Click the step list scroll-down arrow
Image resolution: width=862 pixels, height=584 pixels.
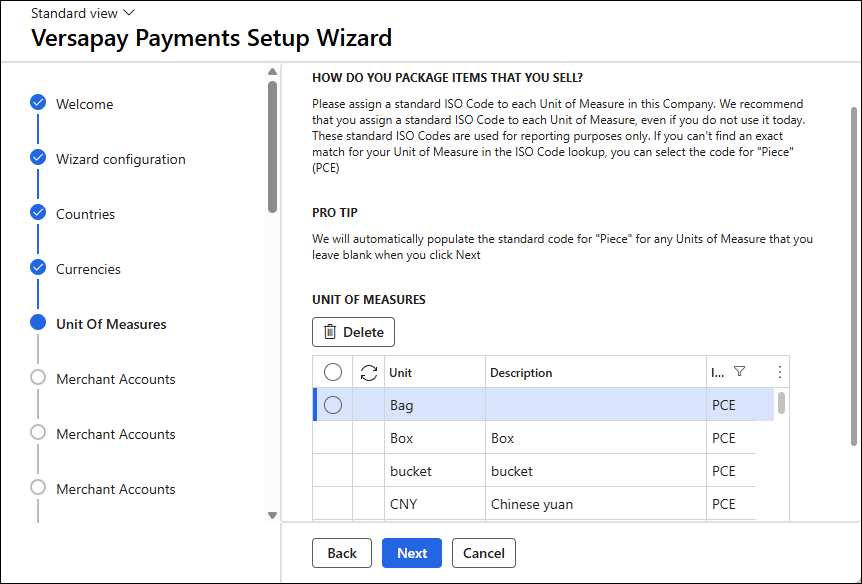tap(272, 515)
